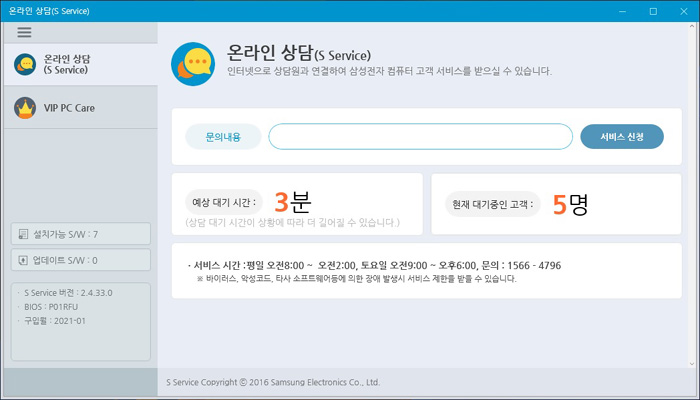The image size is (700, 400).
Task: Click the header description about 삼성전자 service
Action: click(x=389, y=71)
